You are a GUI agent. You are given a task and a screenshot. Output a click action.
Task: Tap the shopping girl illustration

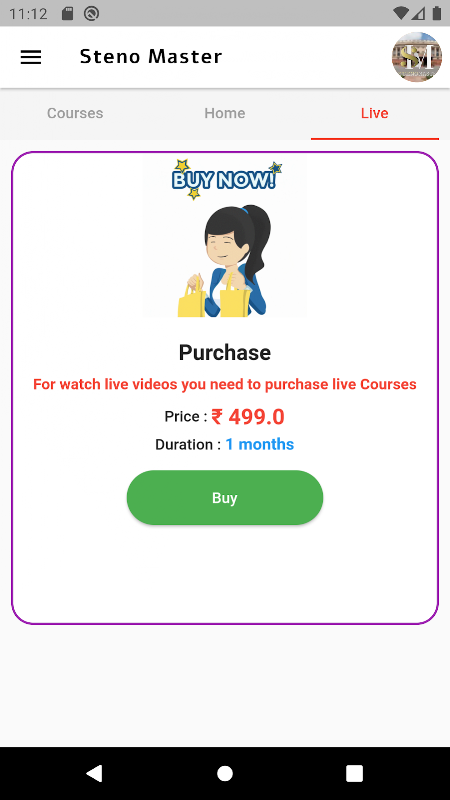(x=225, y=261)
